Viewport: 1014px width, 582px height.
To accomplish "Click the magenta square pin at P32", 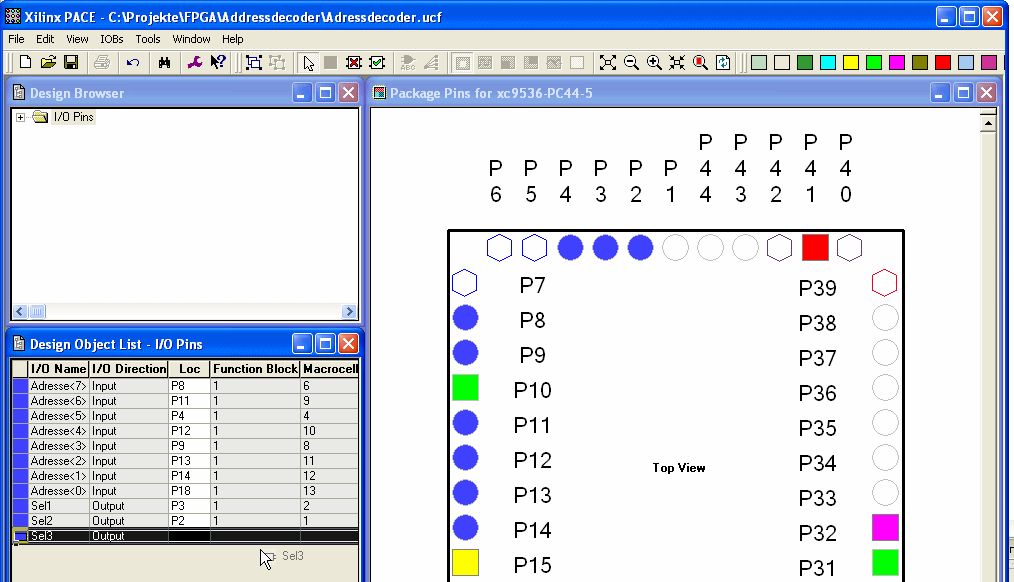I will 885,528.
